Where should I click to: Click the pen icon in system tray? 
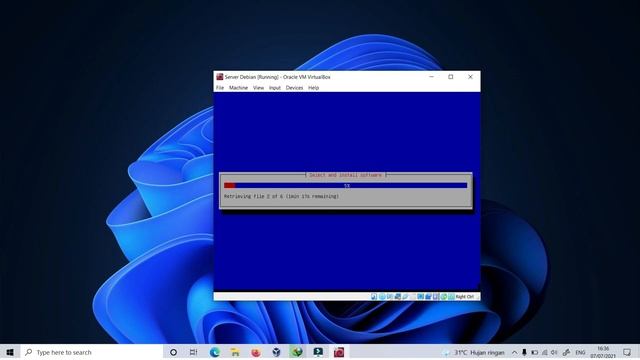(566, 352)
